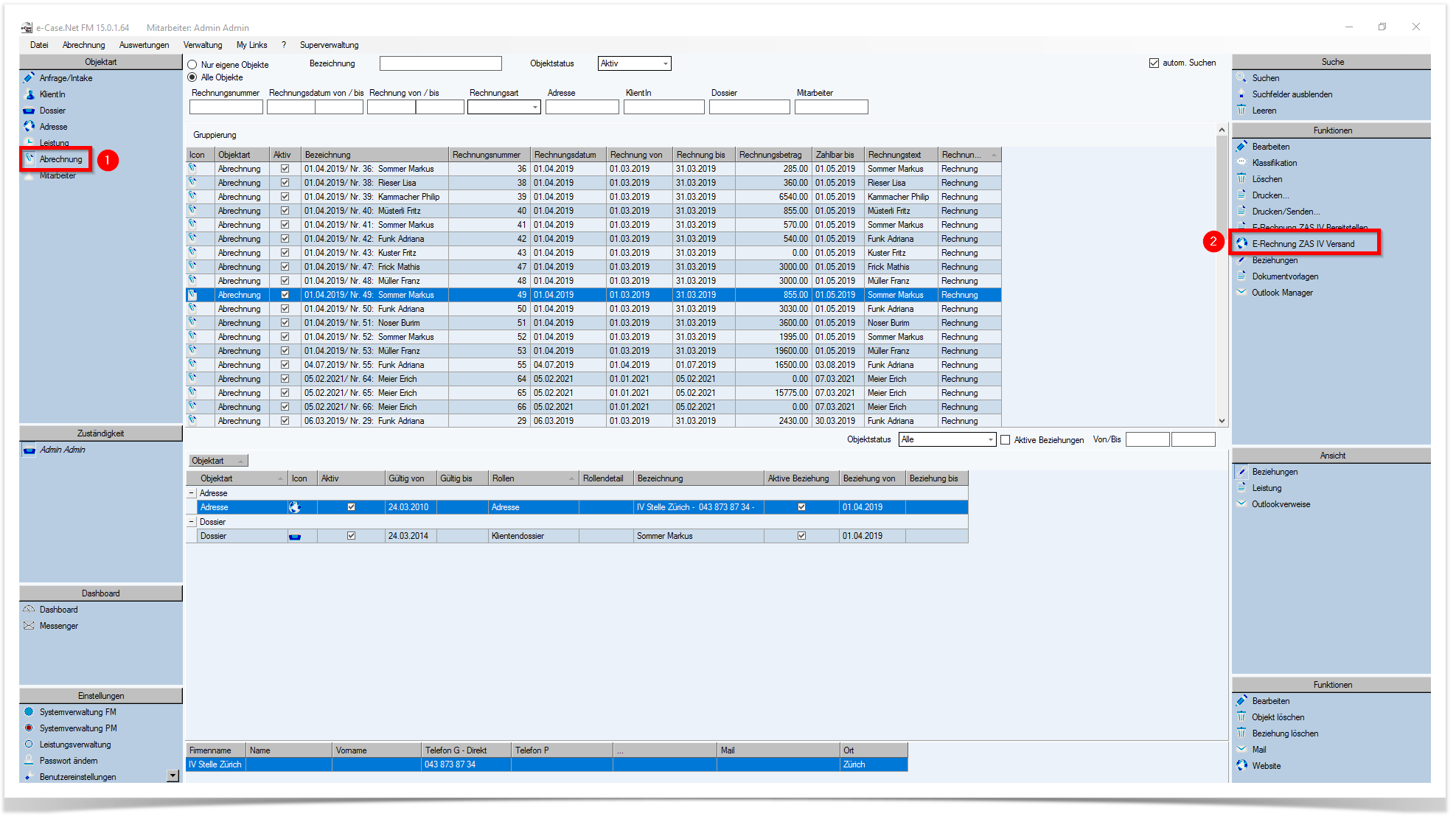The width and height of the screenshot is (1456, 819).
Task: Click the Rechnungsnummer input field
Action: [226, 107]
